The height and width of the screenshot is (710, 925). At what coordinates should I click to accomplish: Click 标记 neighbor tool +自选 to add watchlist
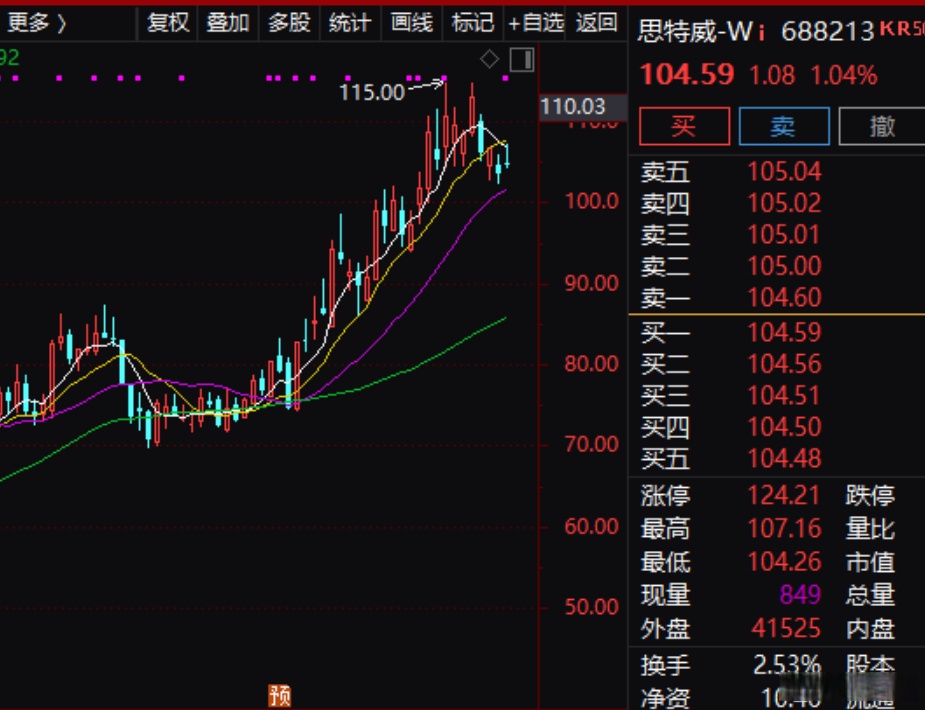pos(535,22)
